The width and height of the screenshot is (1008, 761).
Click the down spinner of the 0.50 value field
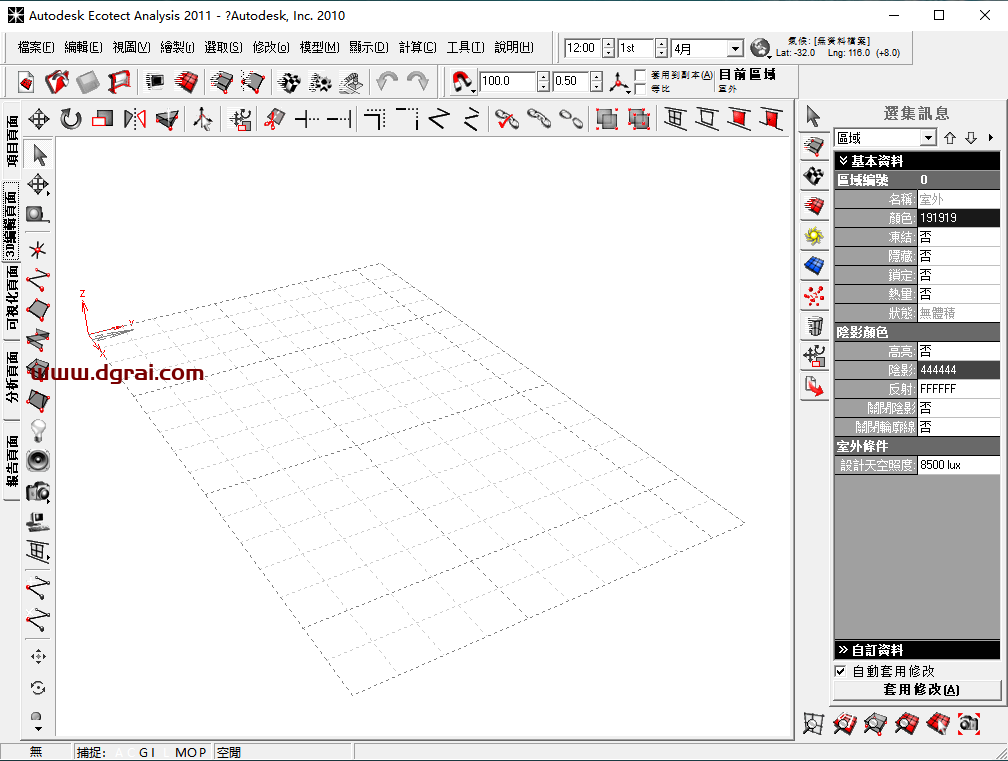click(597, 86)
